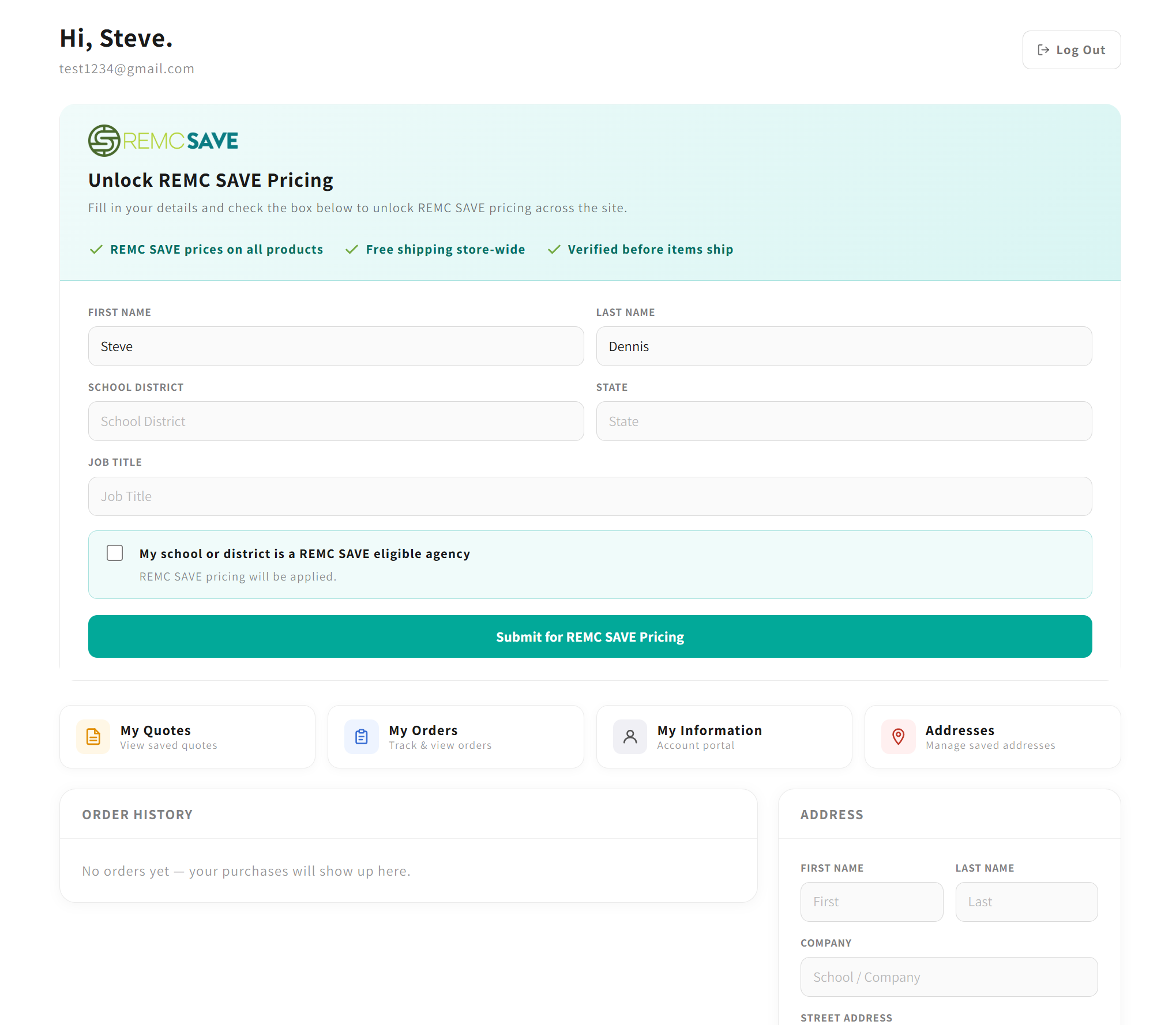Click 'LAST NAME' label in REMC SAVE form
The image size is (1176, 1025).
click(625, 312)
